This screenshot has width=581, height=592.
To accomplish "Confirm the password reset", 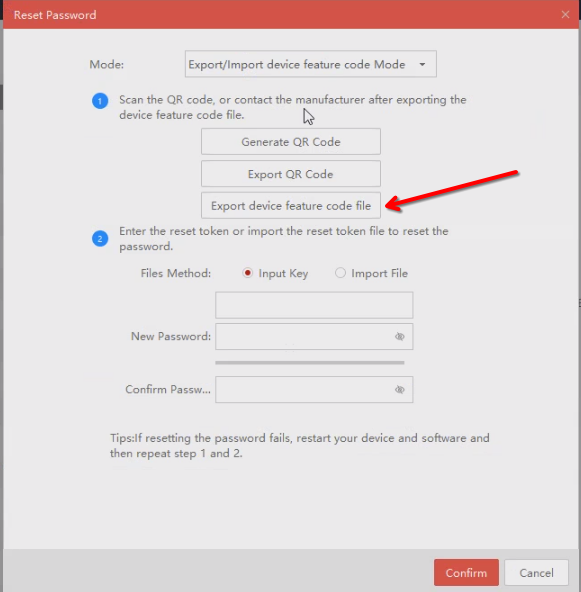I will [x=466, y=573].
